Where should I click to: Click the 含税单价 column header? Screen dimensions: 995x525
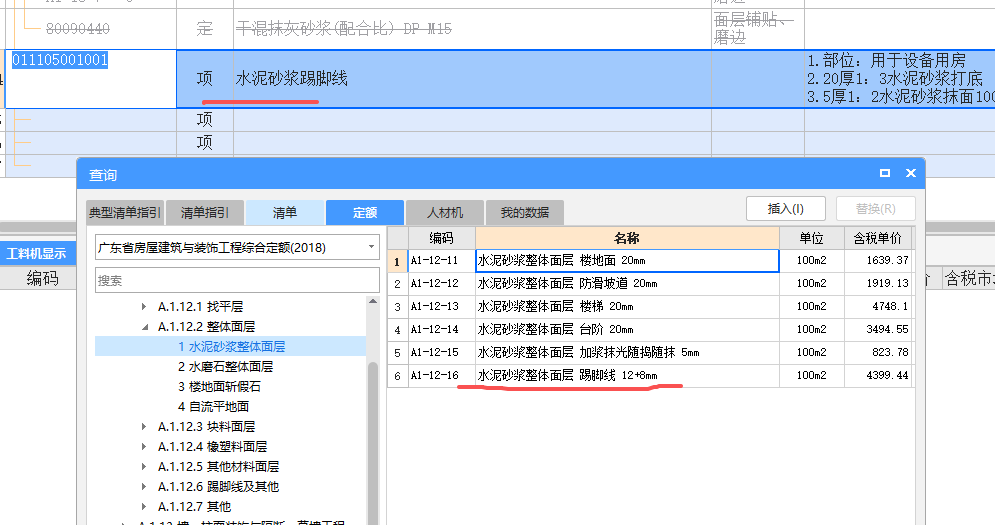coord(878,238)
